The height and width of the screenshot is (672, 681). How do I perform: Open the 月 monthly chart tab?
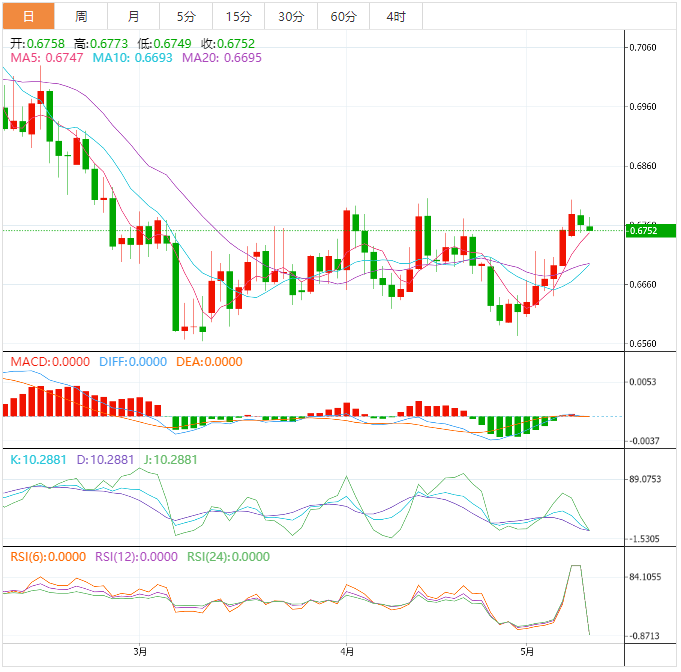tap(134, 16)
